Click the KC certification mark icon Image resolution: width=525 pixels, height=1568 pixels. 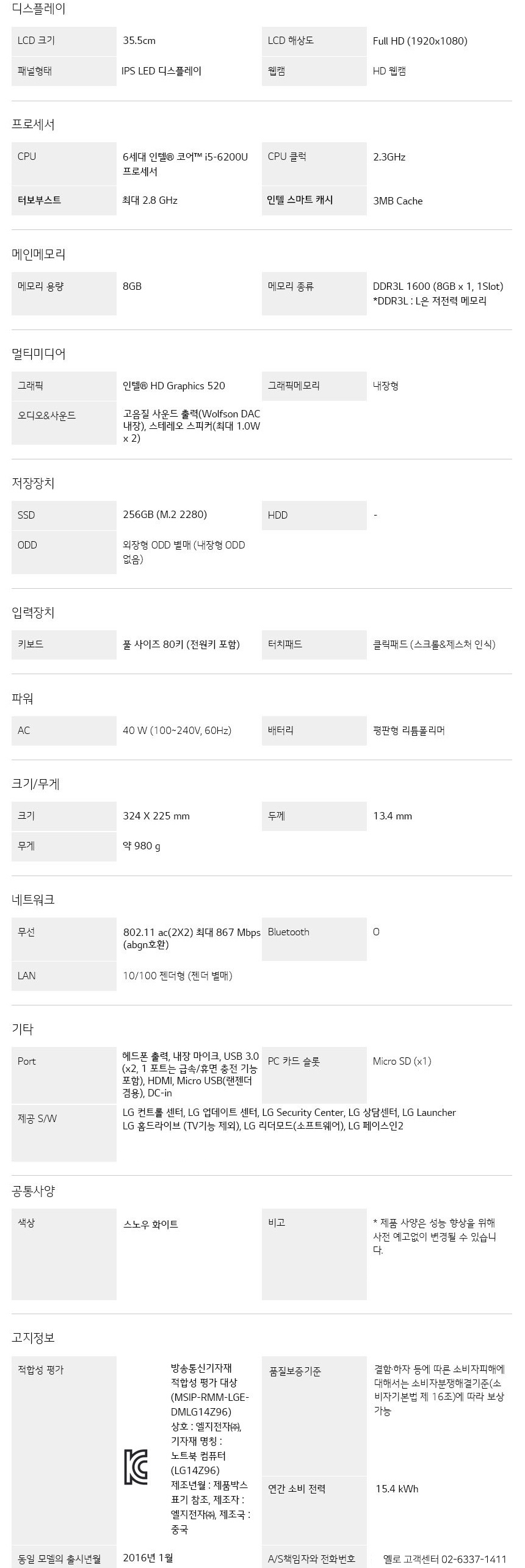(136, 1466)
